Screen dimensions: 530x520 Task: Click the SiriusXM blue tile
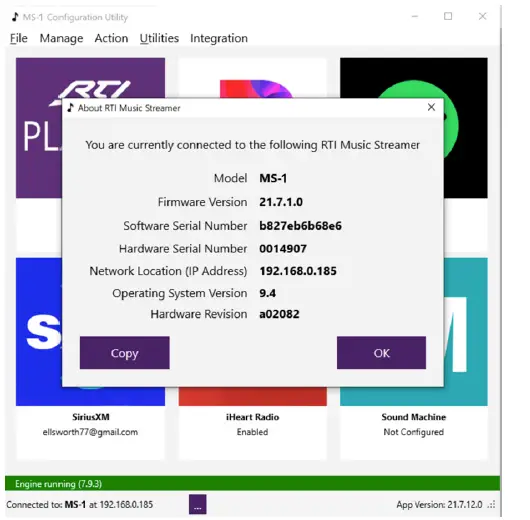[x=39, y=331]
